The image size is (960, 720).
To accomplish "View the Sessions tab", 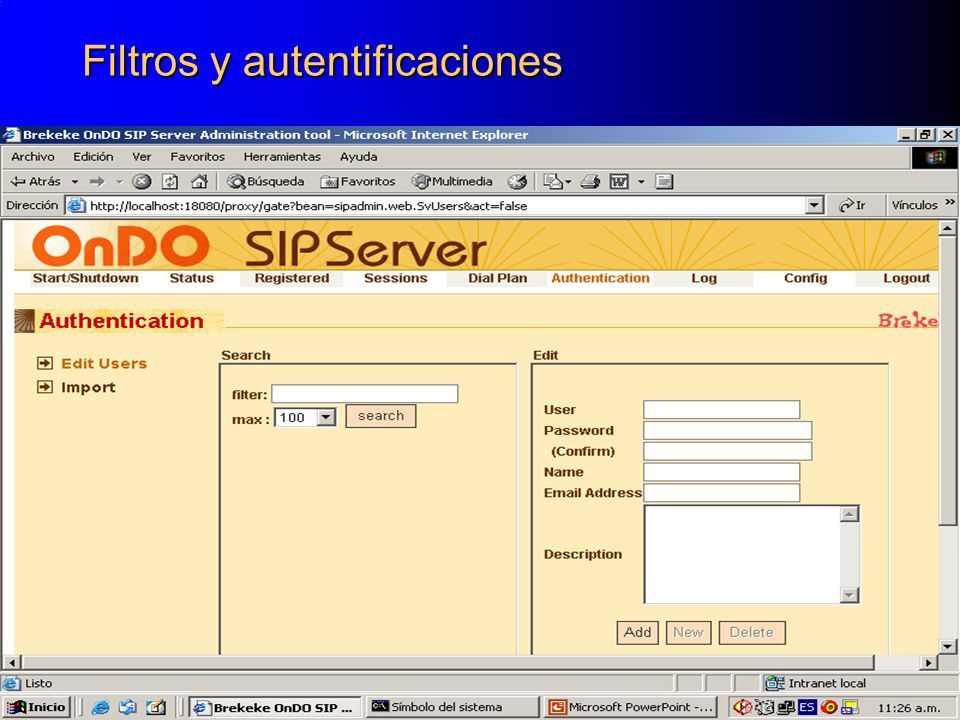I will pyautogui.click(x=396, y=278).
